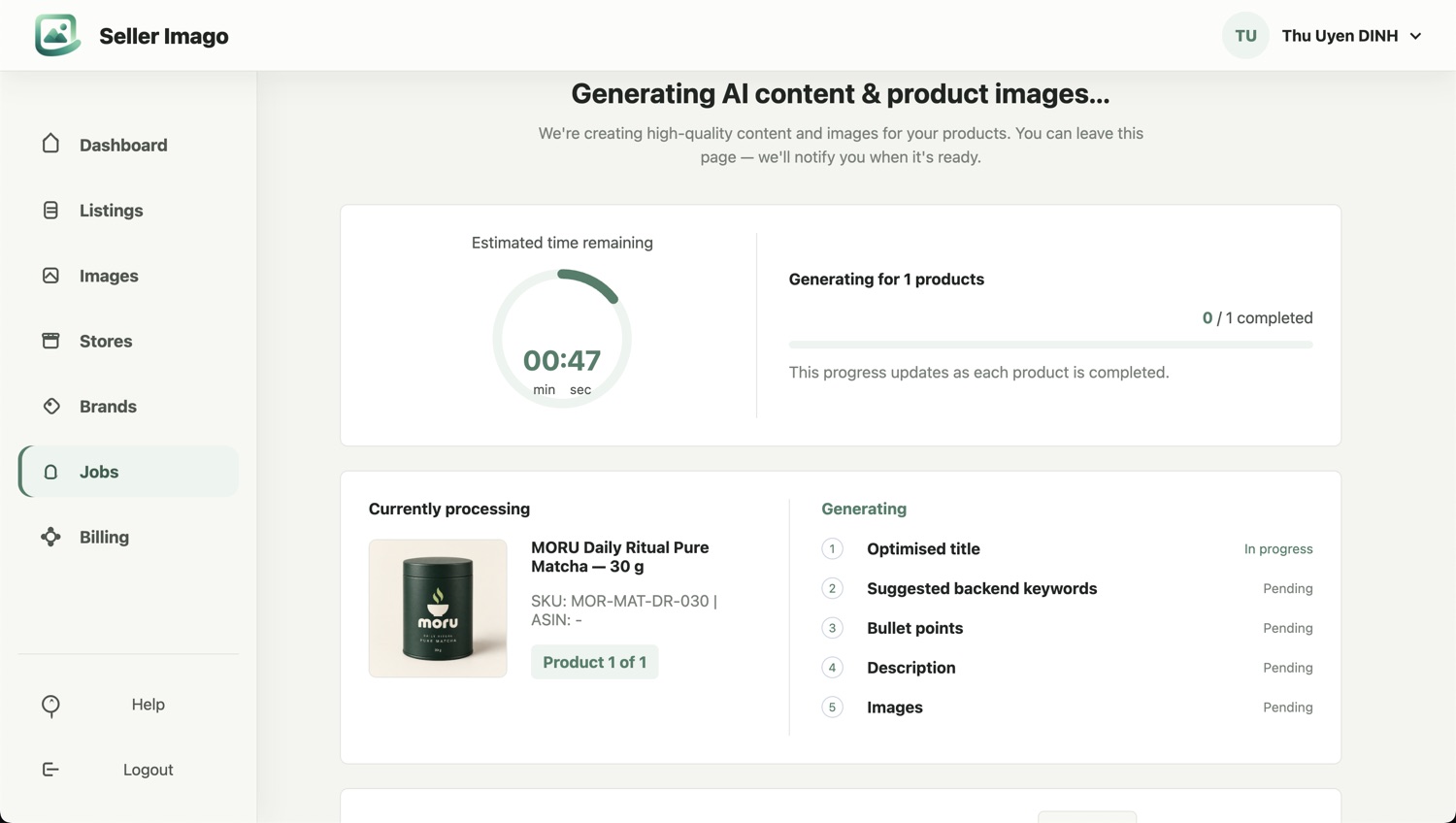The width and height of the screenshot is (1456, 823).
Task: Select the Logout link
Action: (148, 770)
